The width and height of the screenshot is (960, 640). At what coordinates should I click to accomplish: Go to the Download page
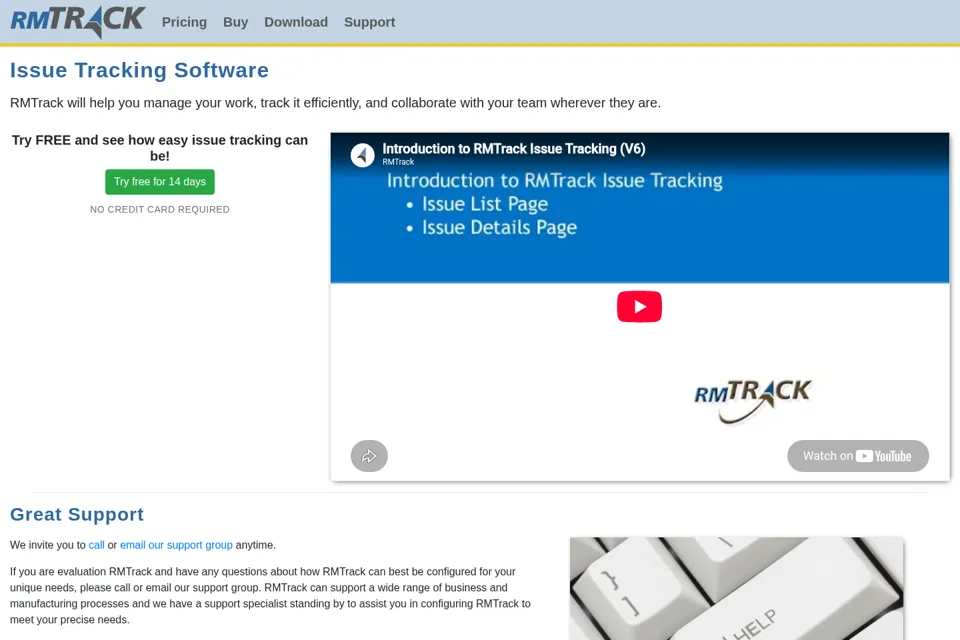[x=296, y=22]
